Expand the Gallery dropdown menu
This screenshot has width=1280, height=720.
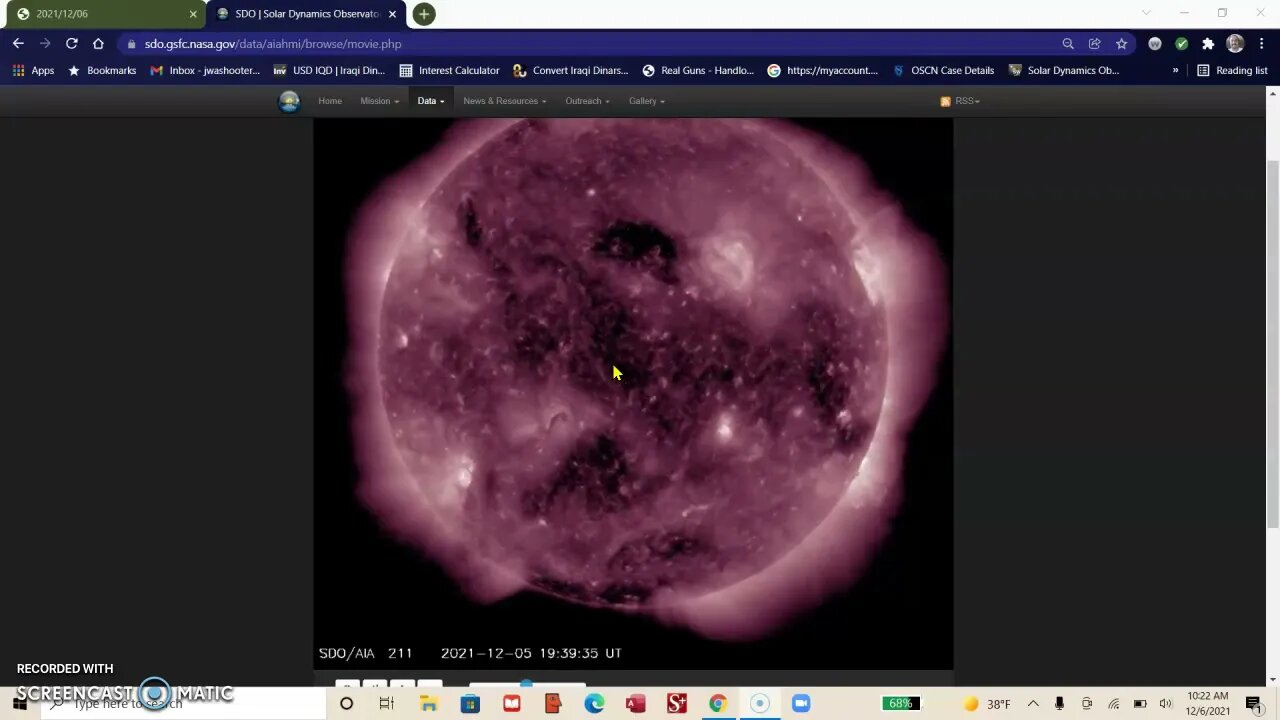(x=646, y=101)
